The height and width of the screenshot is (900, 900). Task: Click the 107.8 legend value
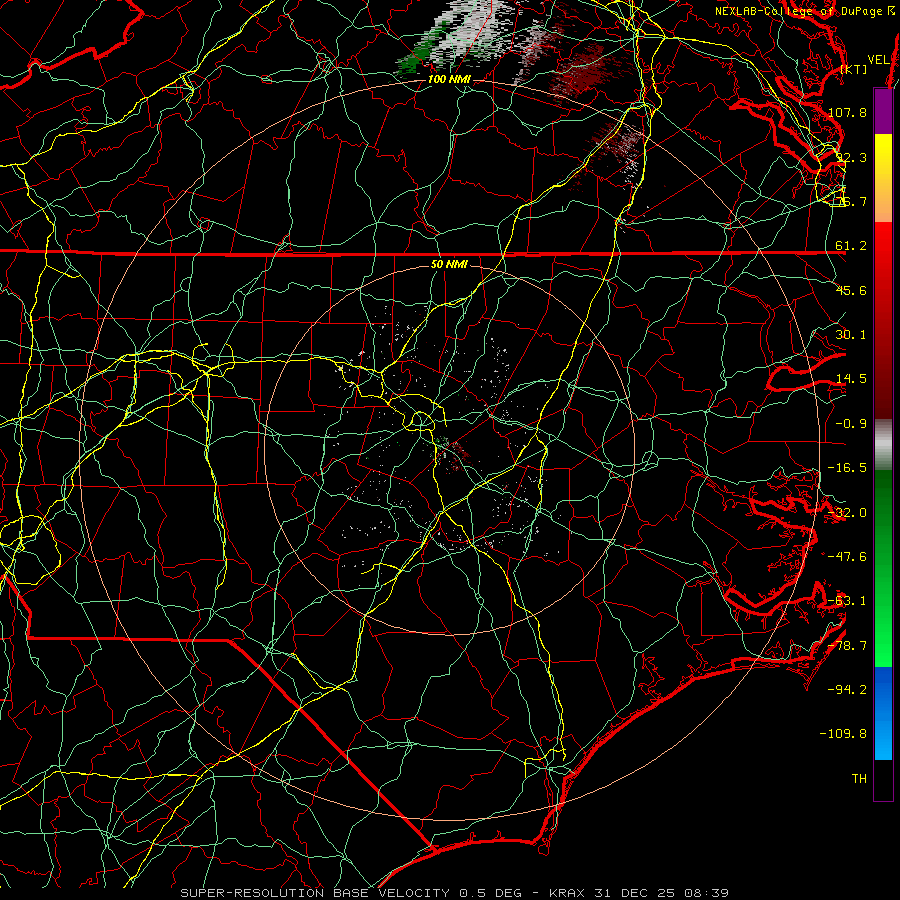point(847,112)
